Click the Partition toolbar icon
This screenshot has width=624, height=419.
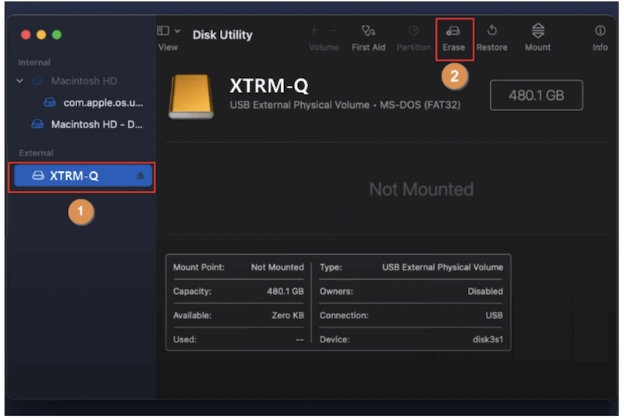click(x=414, y=32)
